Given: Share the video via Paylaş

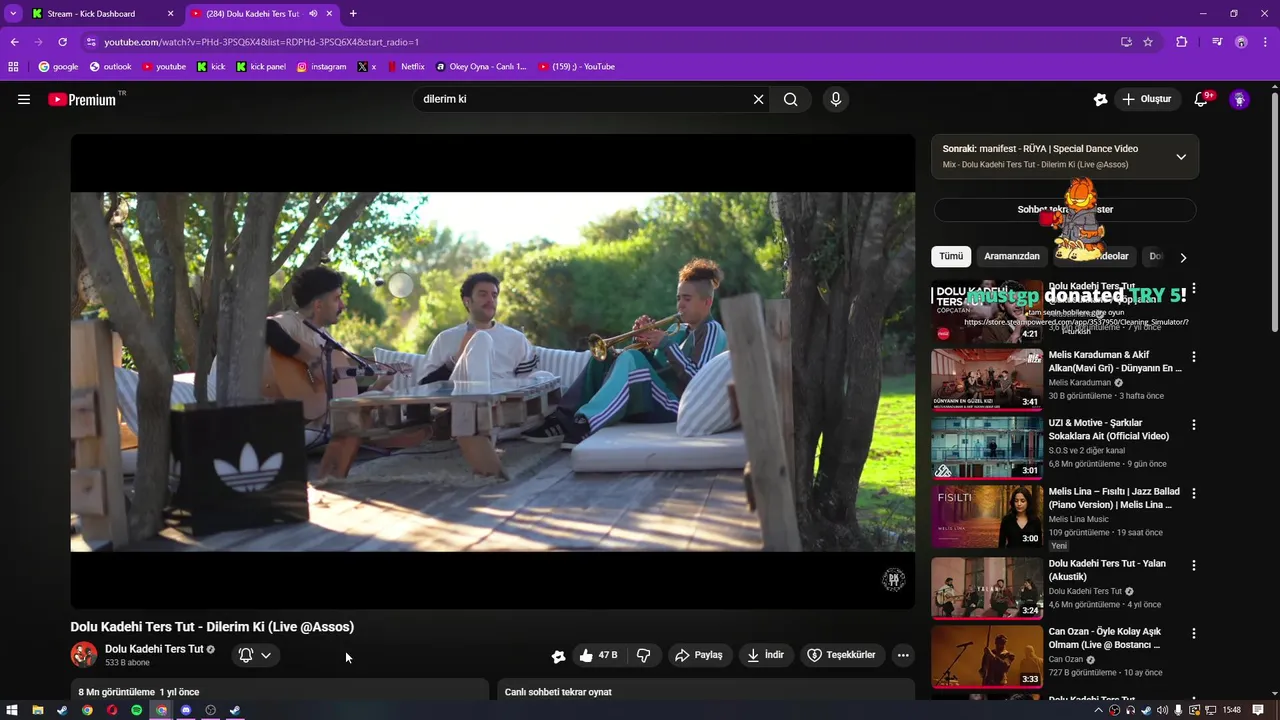Looking at the screenshot, I should (698, 655).
